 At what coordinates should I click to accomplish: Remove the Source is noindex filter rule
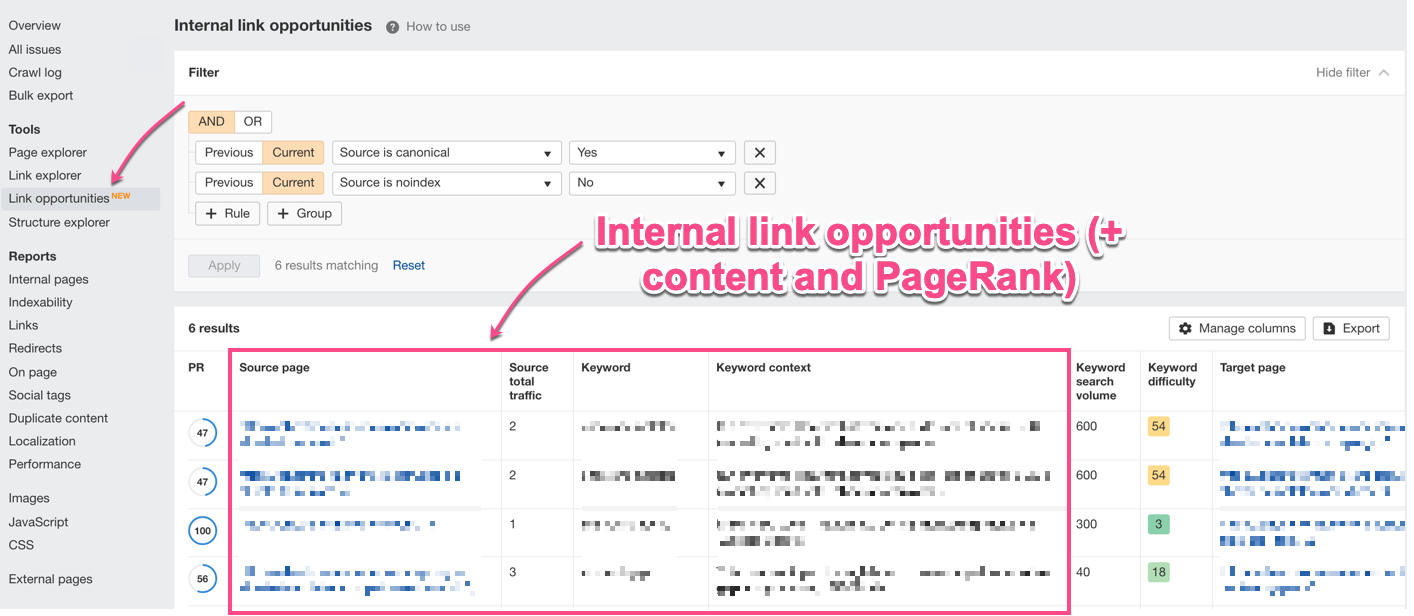pos(760,183)
